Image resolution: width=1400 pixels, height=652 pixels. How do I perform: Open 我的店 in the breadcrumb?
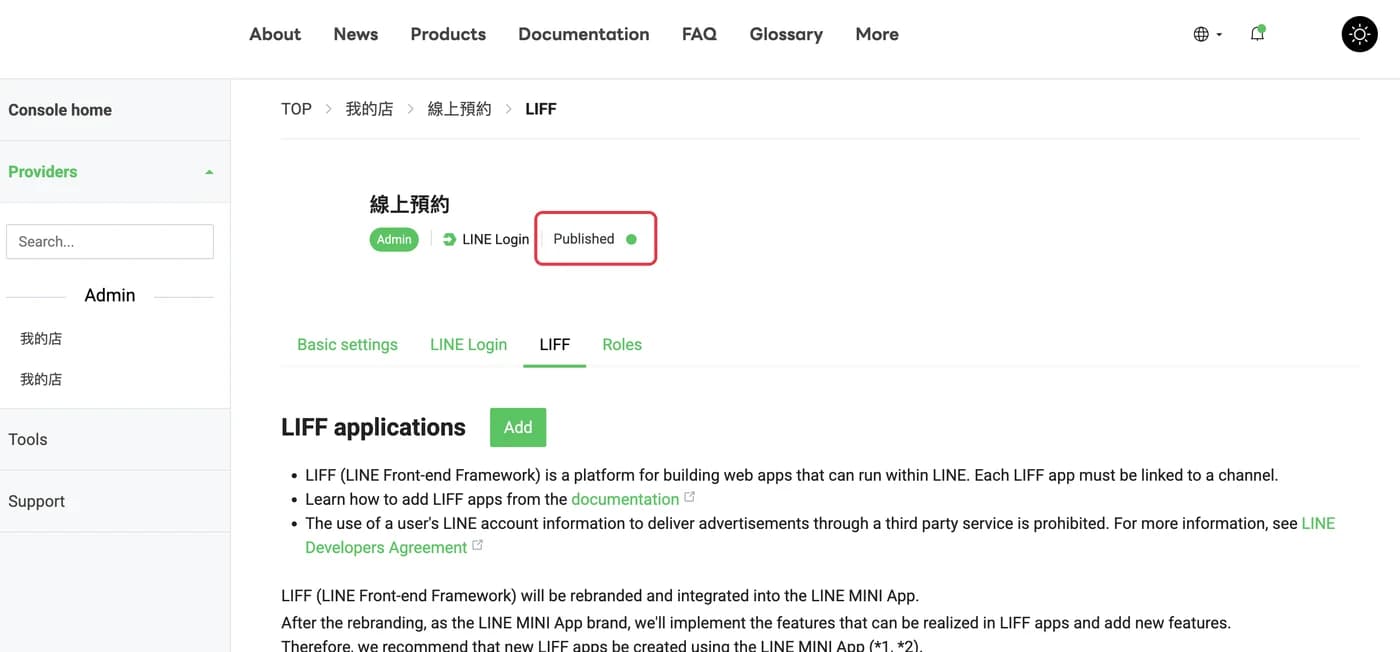[x=369, y=109]
